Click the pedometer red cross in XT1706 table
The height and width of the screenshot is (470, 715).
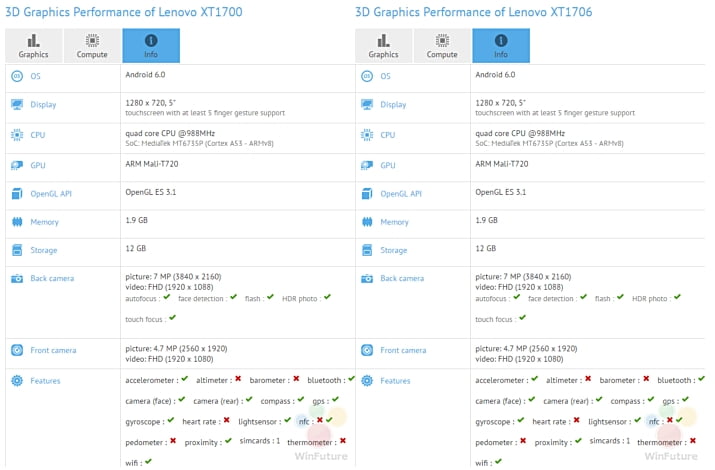click(523, 441)
